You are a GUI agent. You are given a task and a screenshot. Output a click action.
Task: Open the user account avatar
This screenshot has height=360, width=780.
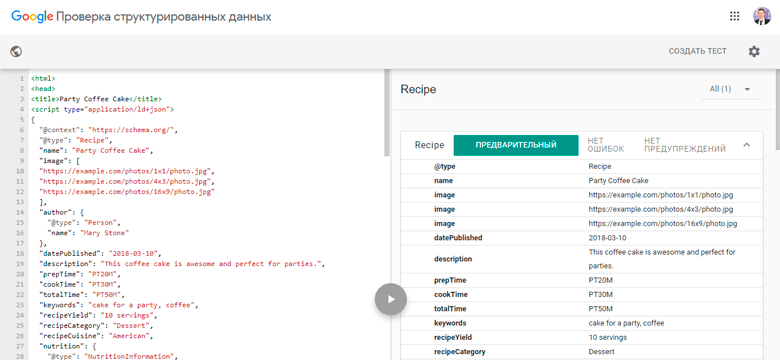pyautogui.click(x=762, y=16)
